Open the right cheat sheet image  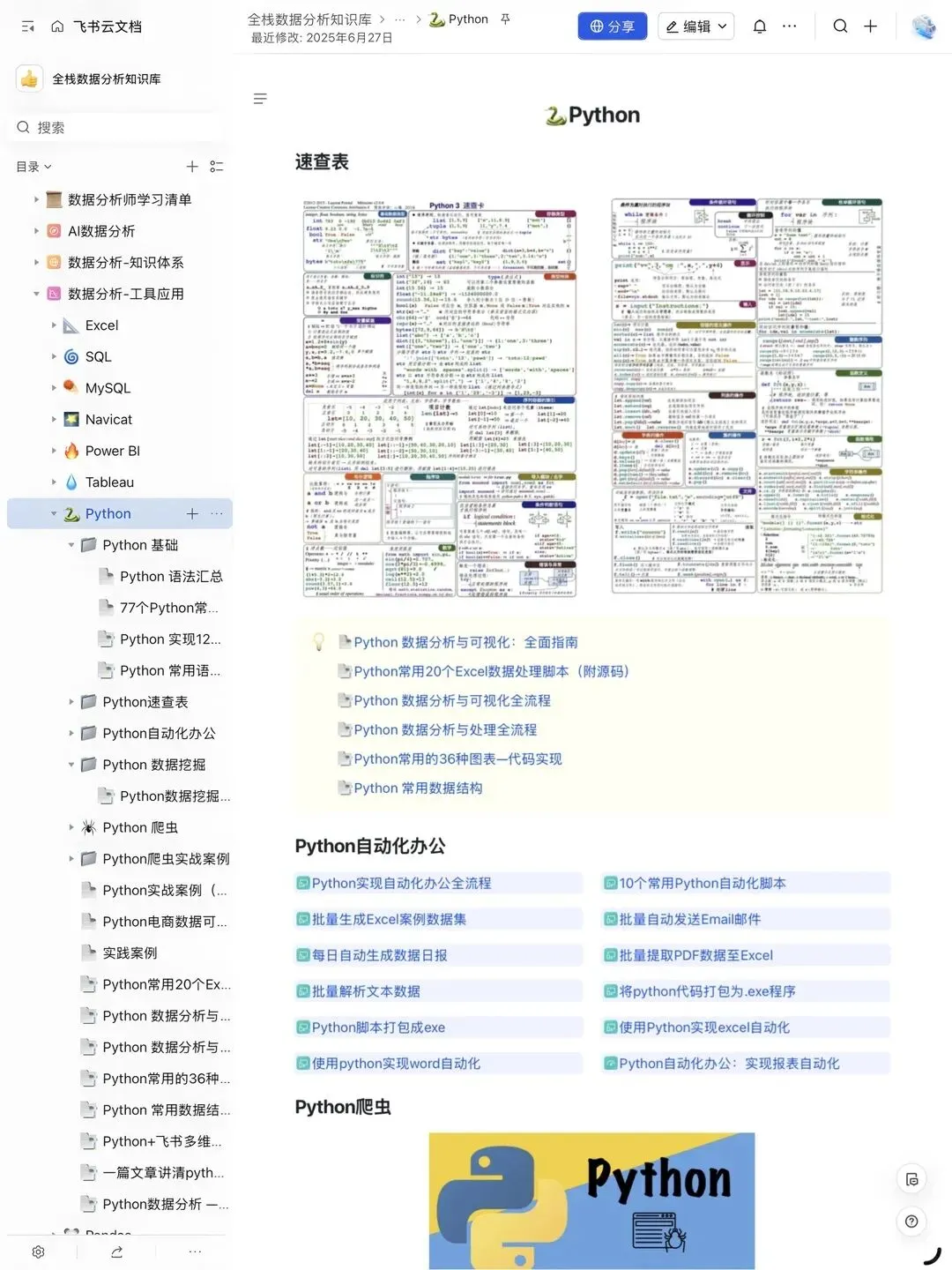coord(747,396)
